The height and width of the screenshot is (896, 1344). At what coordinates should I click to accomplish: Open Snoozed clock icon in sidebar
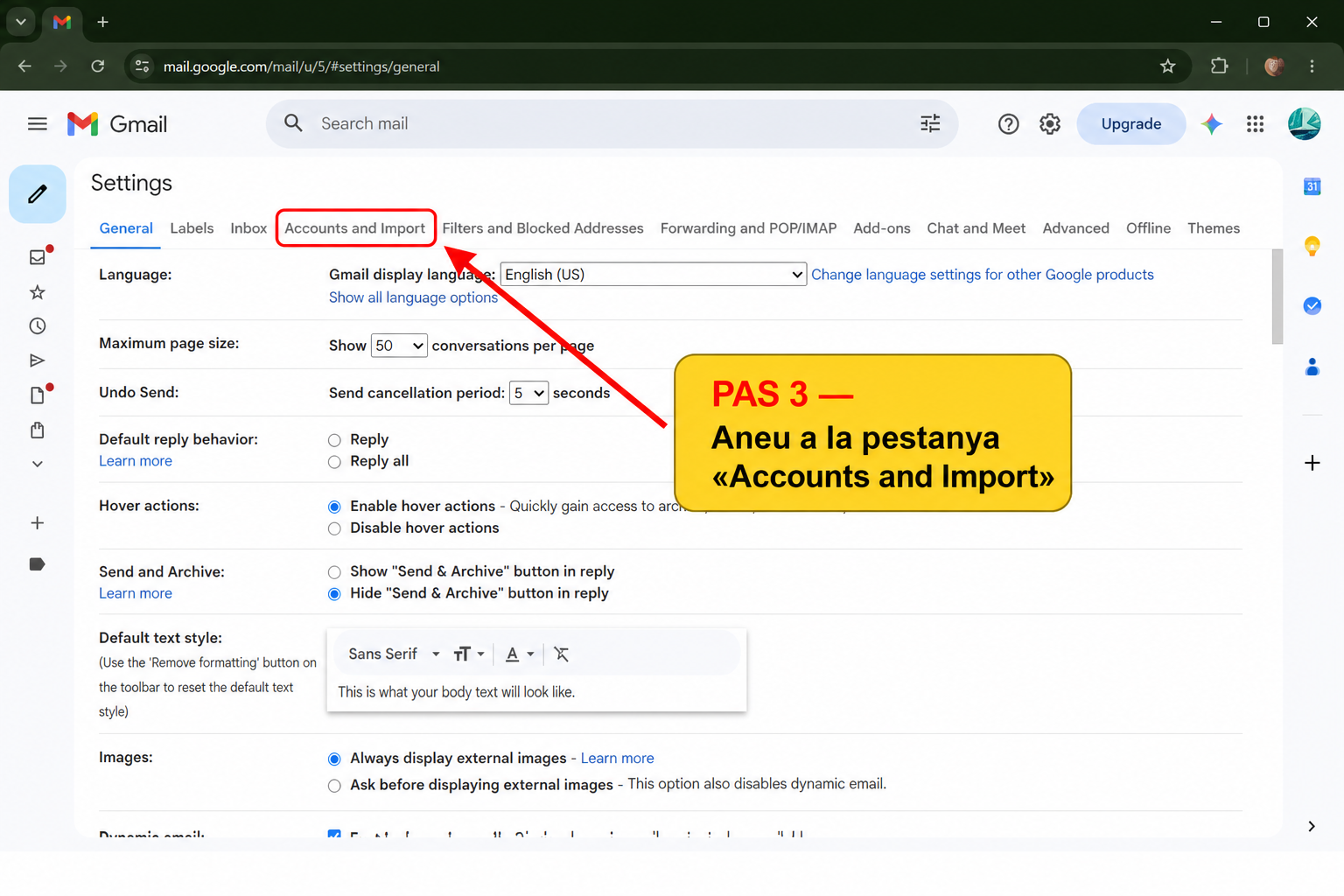[37, 326]
